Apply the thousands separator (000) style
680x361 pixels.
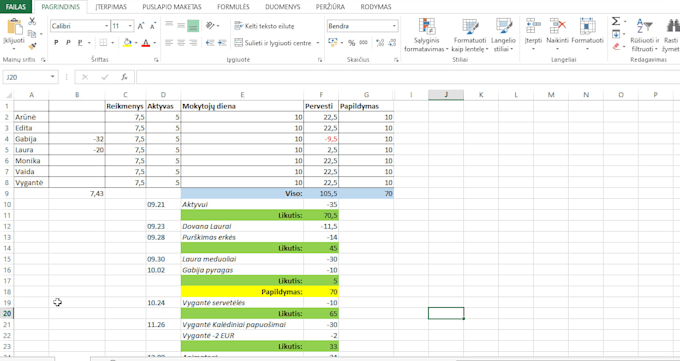(x=363, y=43)
